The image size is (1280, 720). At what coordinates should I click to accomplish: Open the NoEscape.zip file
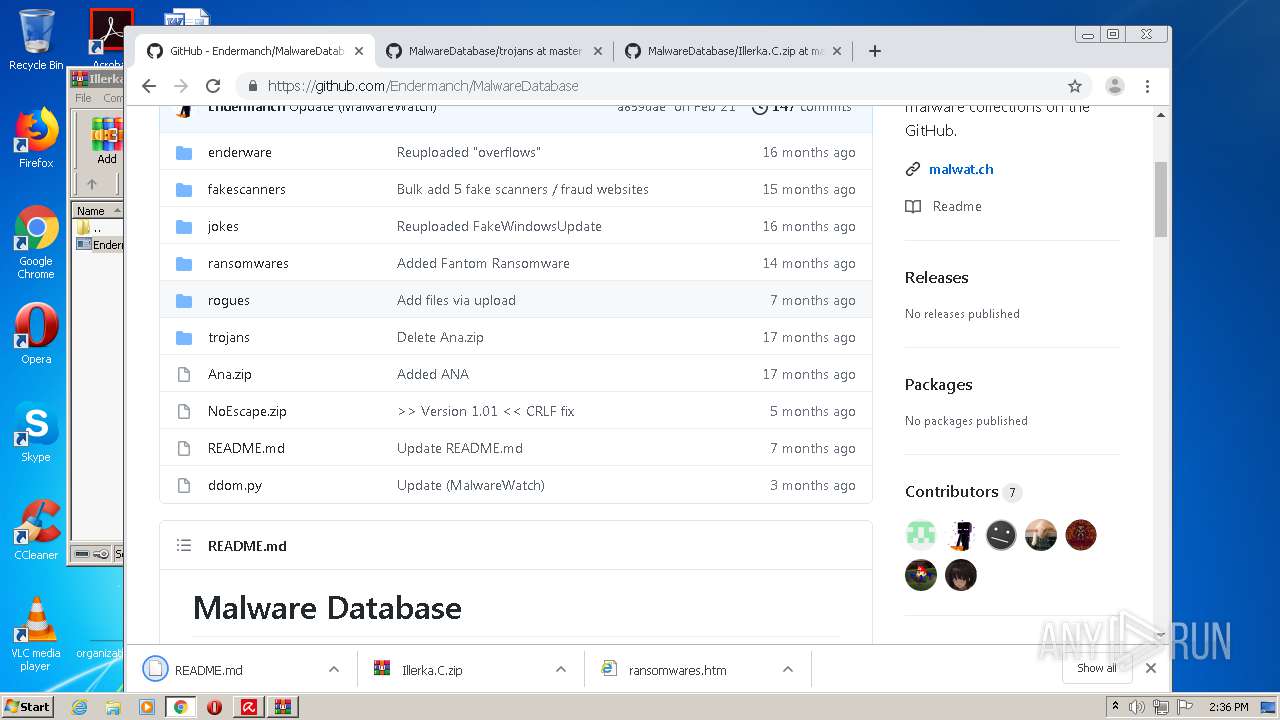(247, 411)
